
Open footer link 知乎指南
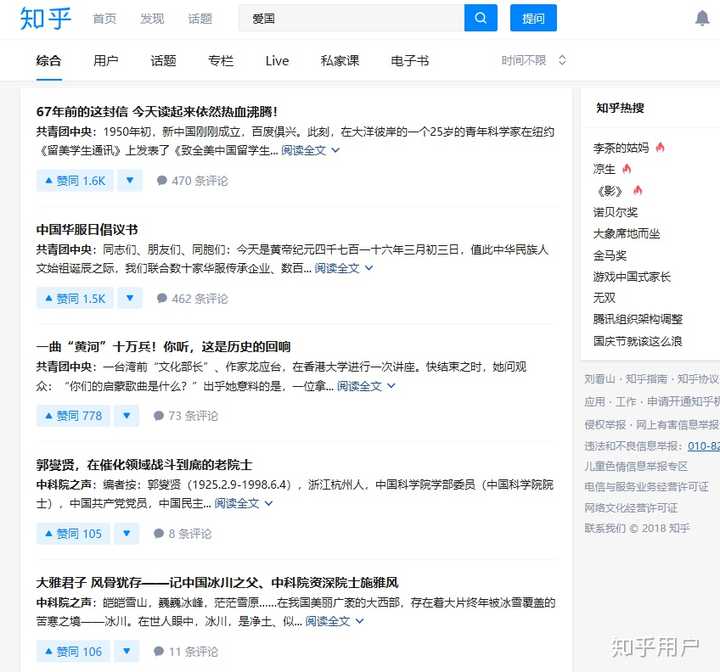coord(646,379)
